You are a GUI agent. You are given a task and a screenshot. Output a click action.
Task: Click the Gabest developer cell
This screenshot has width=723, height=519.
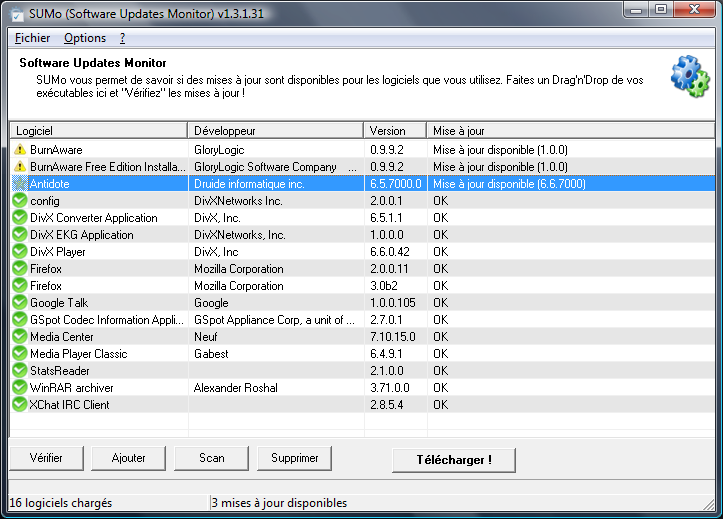tap(211, 354)
